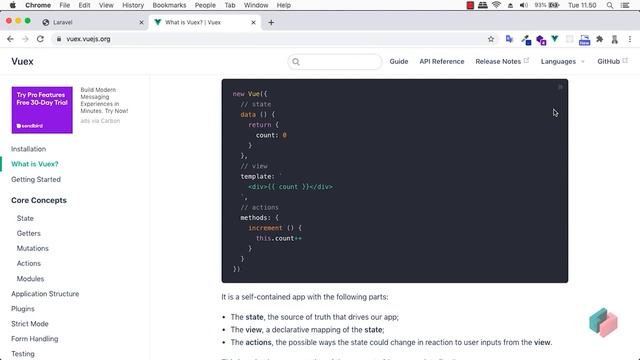The width and height of the screenshot is (640, 360).
Task: Click the Vuex site title
Action: point(22,62)
